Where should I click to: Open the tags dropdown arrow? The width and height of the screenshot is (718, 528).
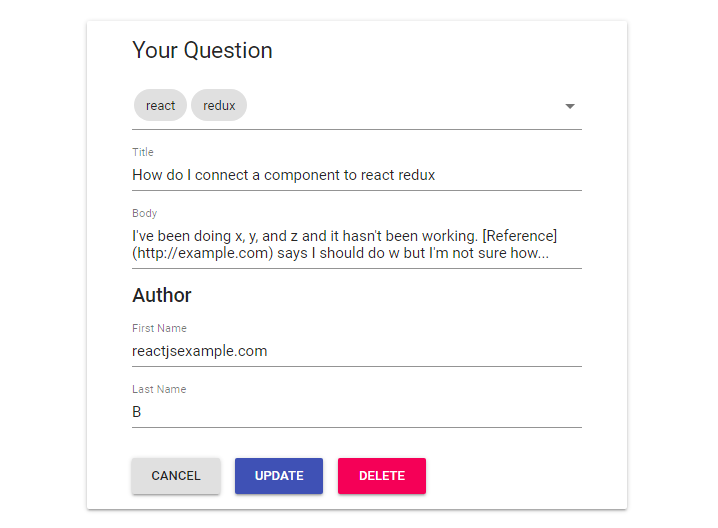click(569, 106)
